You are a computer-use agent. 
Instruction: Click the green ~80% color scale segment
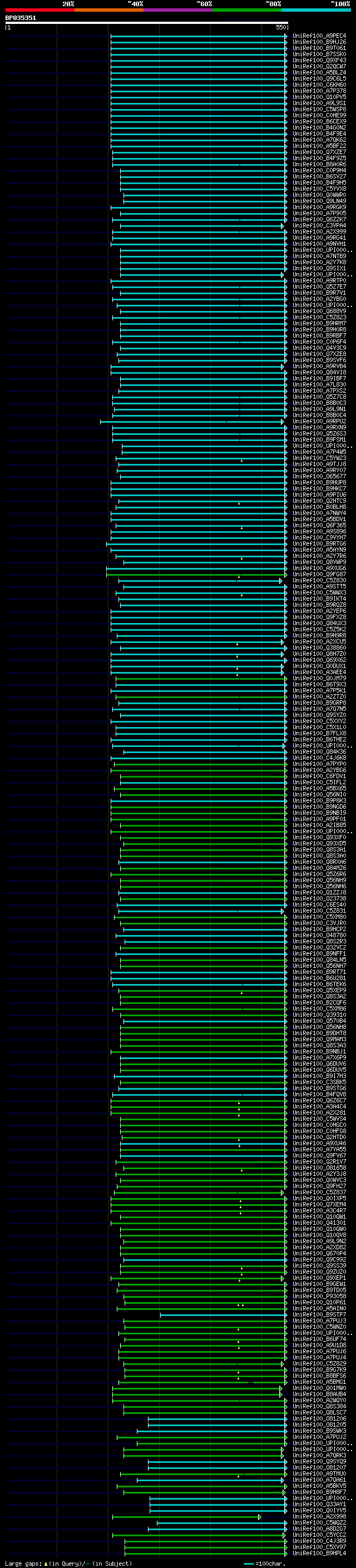point(247,10)
